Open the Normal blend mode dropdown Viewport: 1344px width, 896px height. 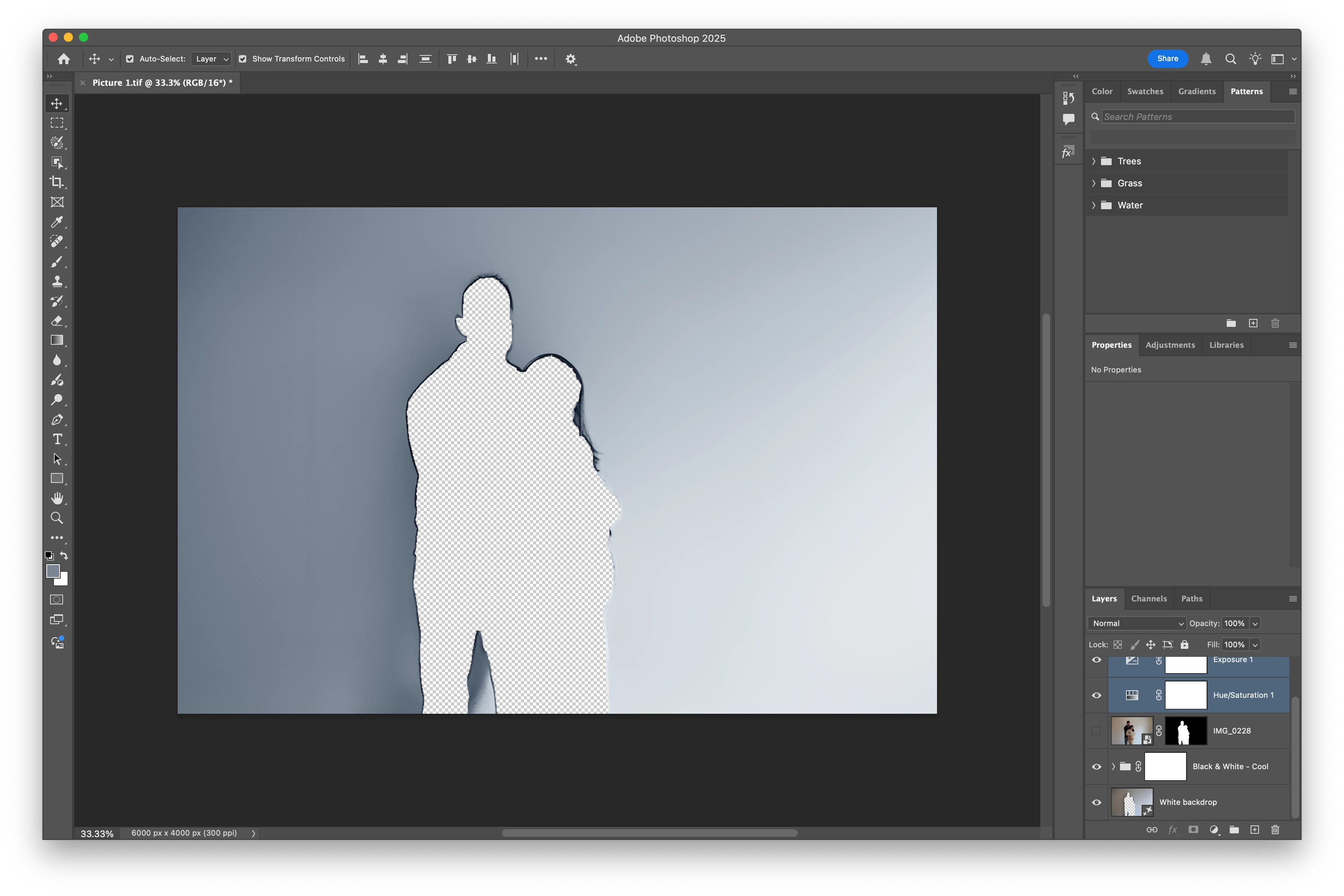click(x=1137, y=623)
